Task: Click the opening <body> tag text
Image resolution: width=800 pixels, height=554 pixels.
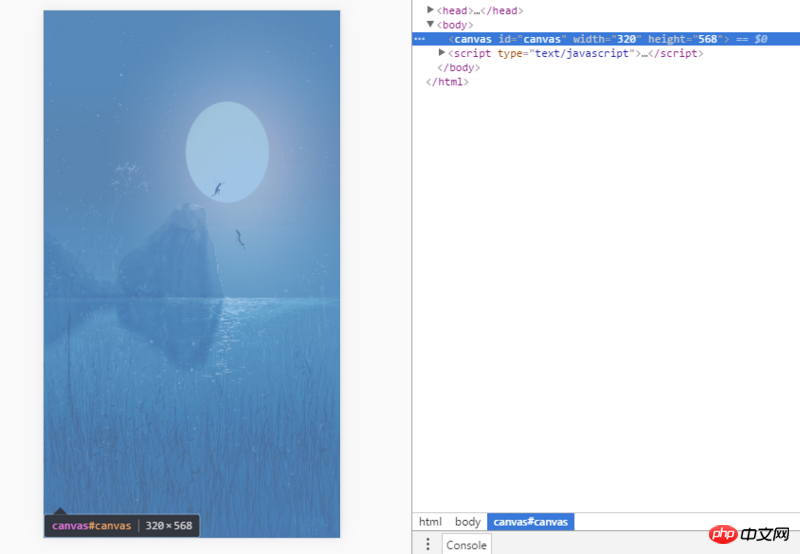Action: click(455, 24)
